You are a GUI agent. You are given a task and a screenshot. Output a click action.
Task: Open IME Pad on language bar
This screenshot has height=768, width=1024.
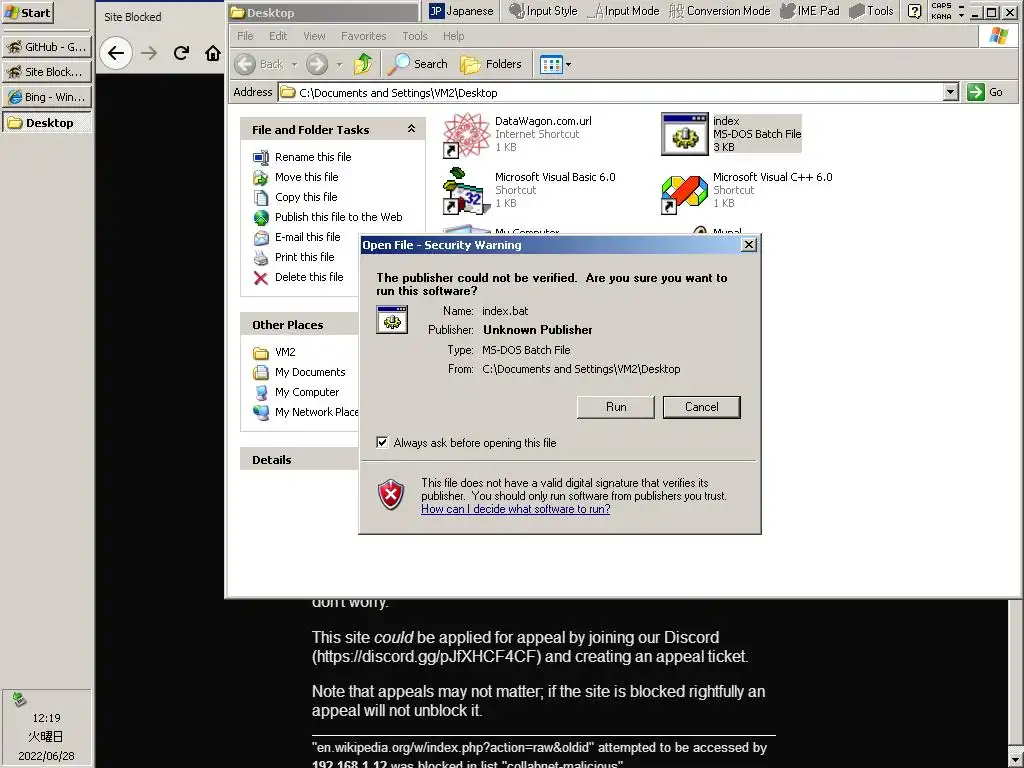(x=810, y=11)
